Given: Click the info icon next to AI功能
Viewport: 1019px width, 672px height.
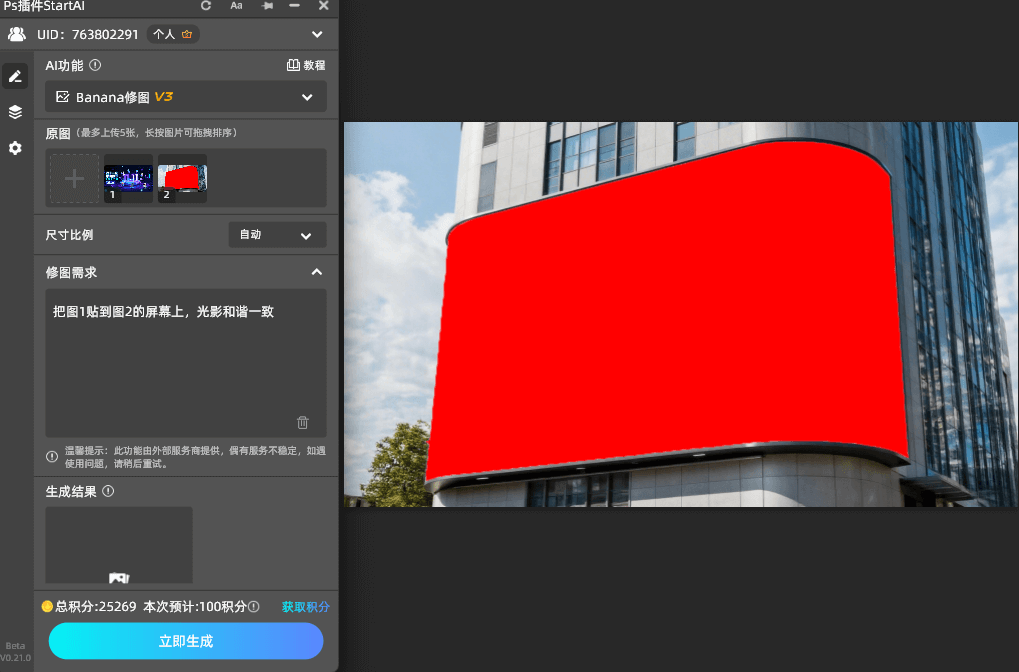Looking at the screenshot, I should [95, 65].
